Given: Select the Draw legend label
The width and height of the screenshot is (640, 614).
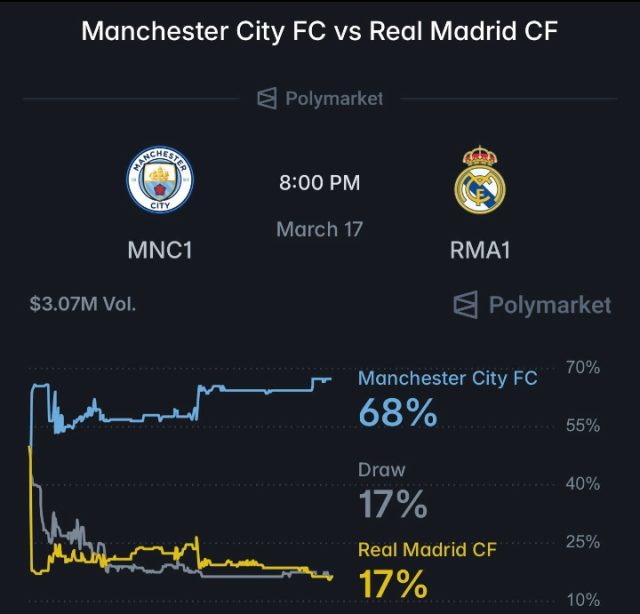Looking at the screenshot, I should pos(382,469).
